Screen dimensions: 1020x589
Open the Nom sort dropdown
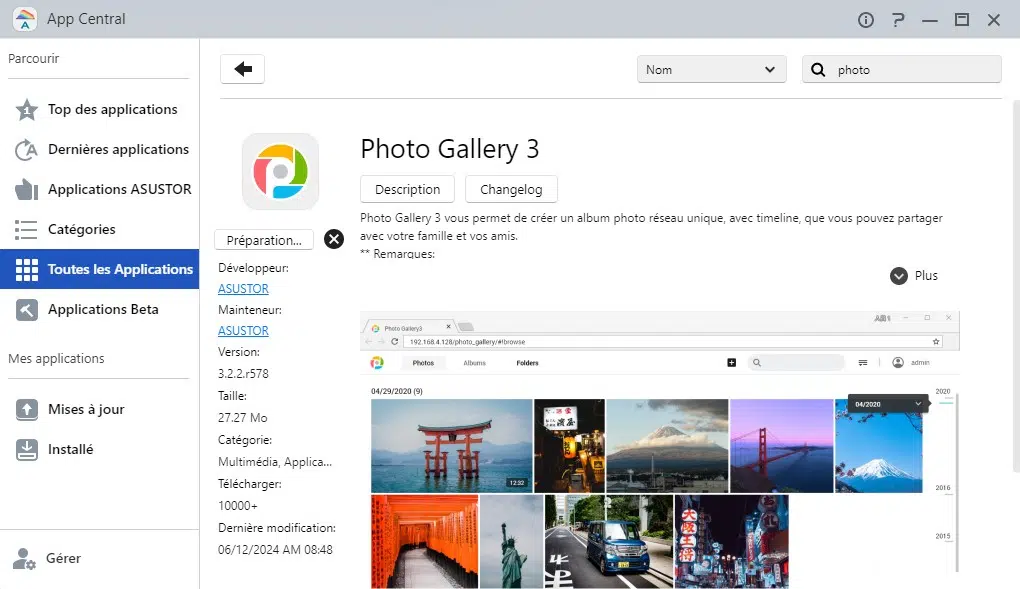tap(711, 70)
